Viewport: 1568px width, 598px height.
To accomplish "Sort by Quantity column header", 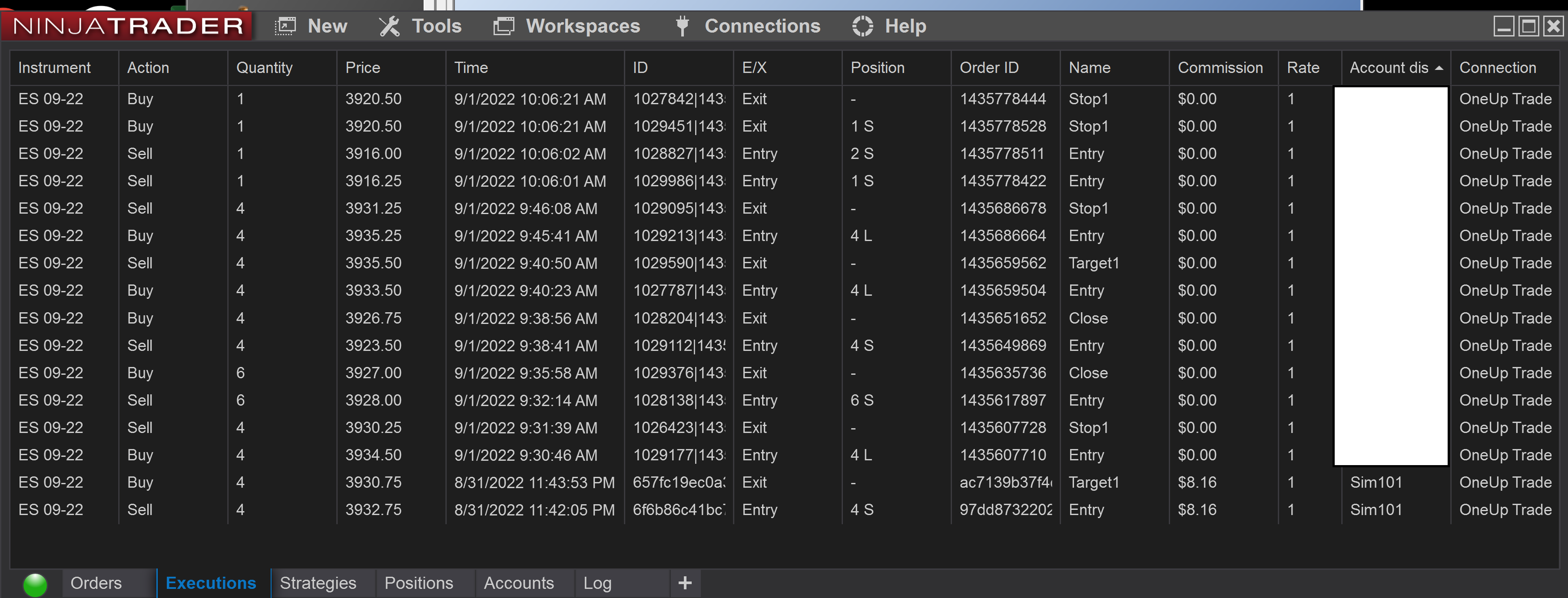I will (x=282, y=67).
